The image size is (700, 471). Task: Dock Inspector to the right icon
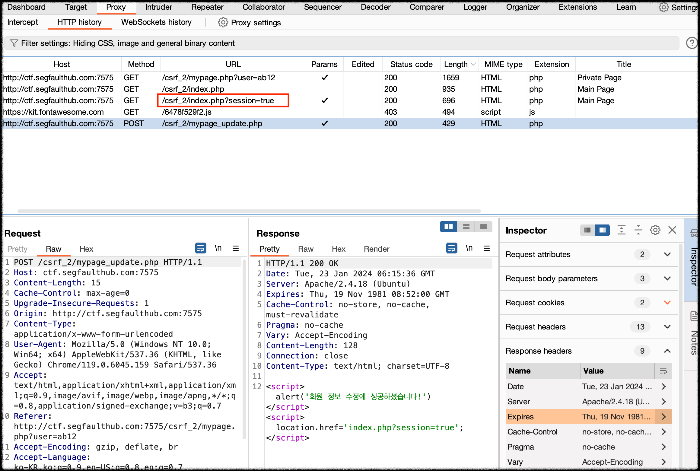pos(602,230)
